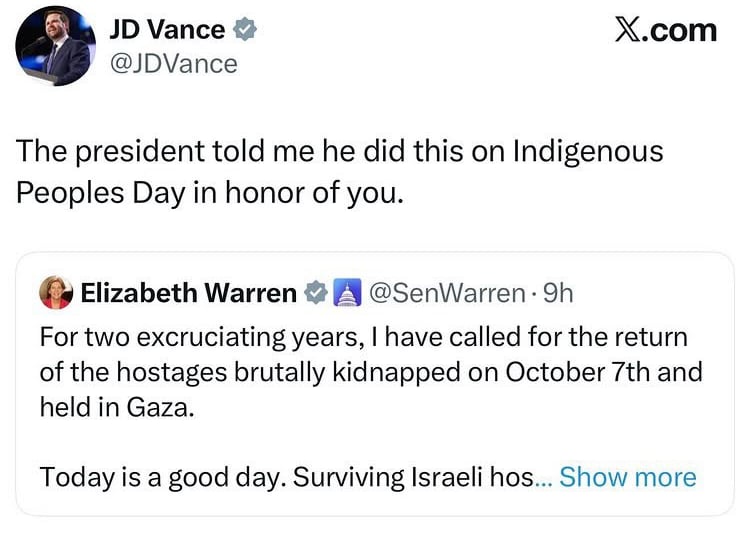
Task: Click the 'October 7th' line in the quote
Action: (x=370, y=372)
